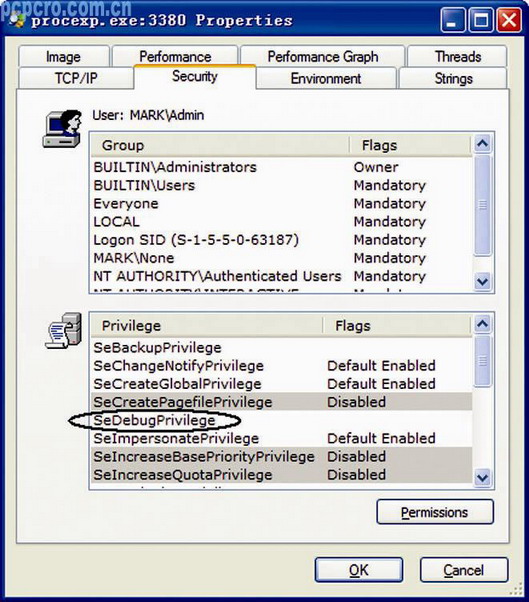This screenshot has width=529, height=602.
Task: Dismiss the dialog with Cancel
Action: point(464,570)
